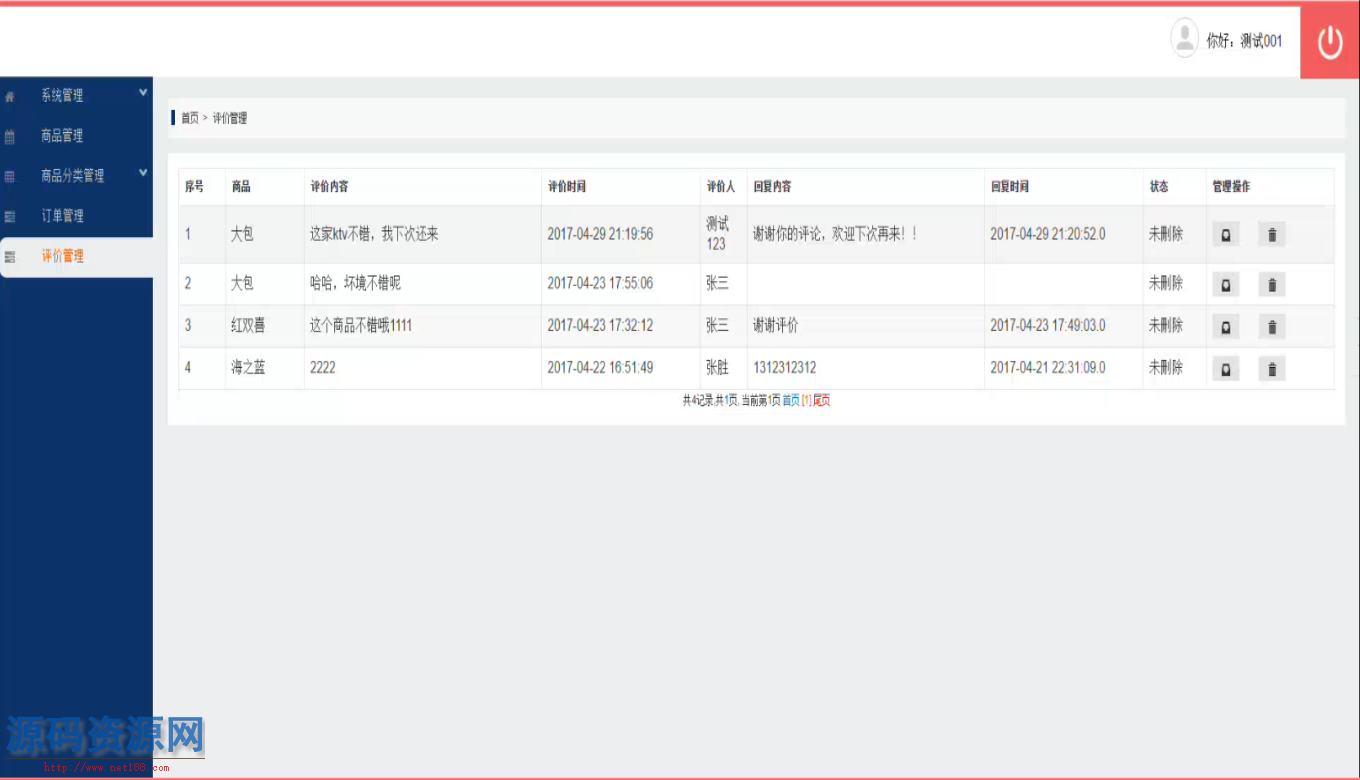This screenshot has width=1360, height=780.
Task: Click page number [1] in pagination
Action: tap(806, 400)
